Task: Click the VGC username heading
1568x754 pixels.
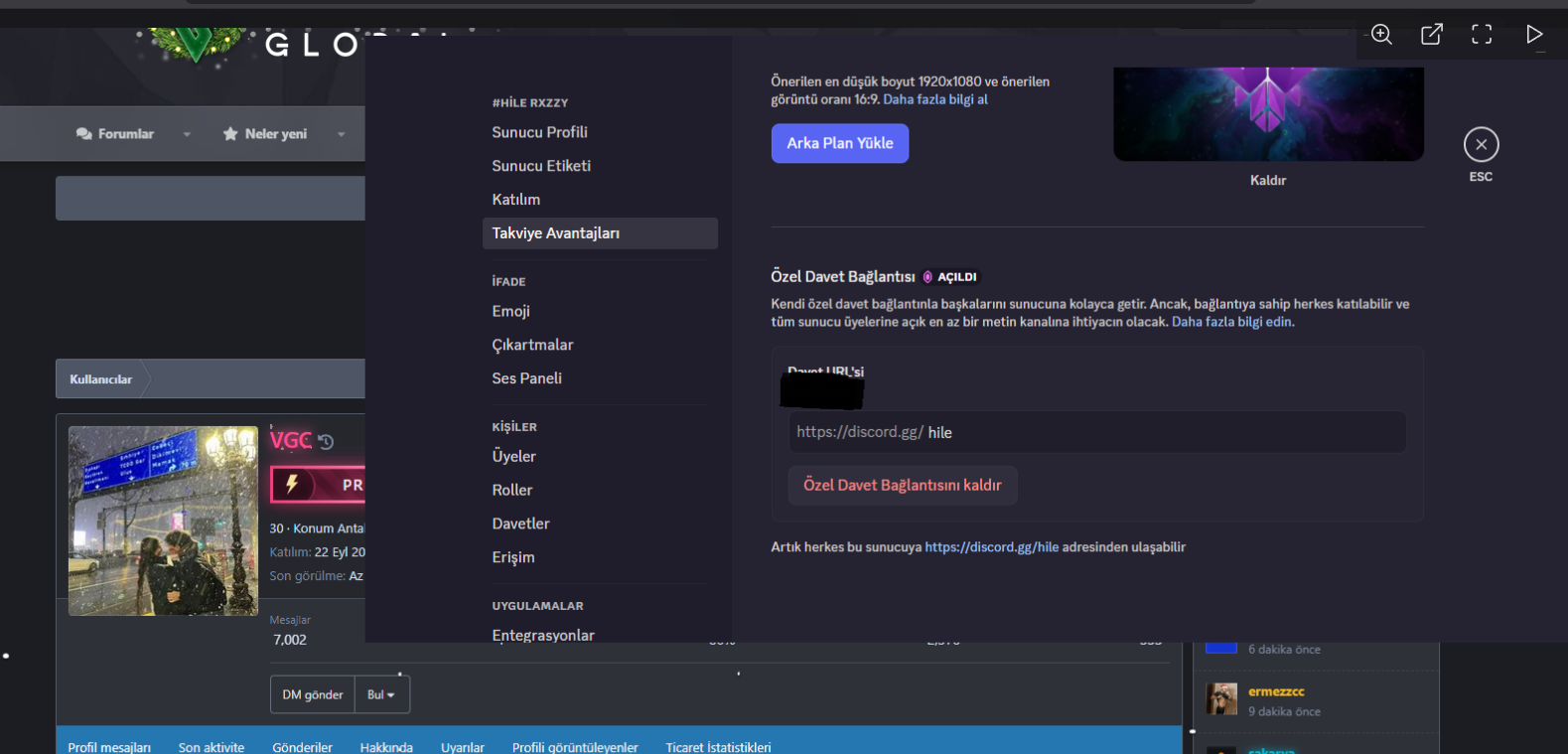Action: pyautogui.click(x=291, y=441)
